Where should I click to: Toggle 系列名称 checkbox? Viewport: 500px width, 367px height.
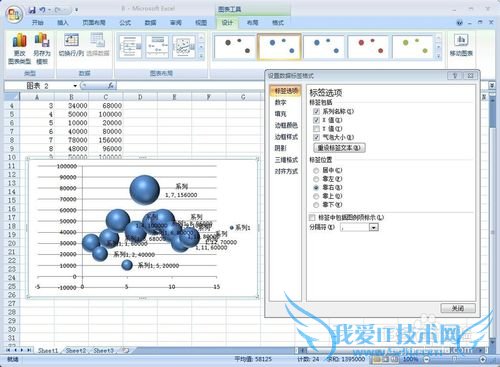pyautogui.click(x=316, y=111)
